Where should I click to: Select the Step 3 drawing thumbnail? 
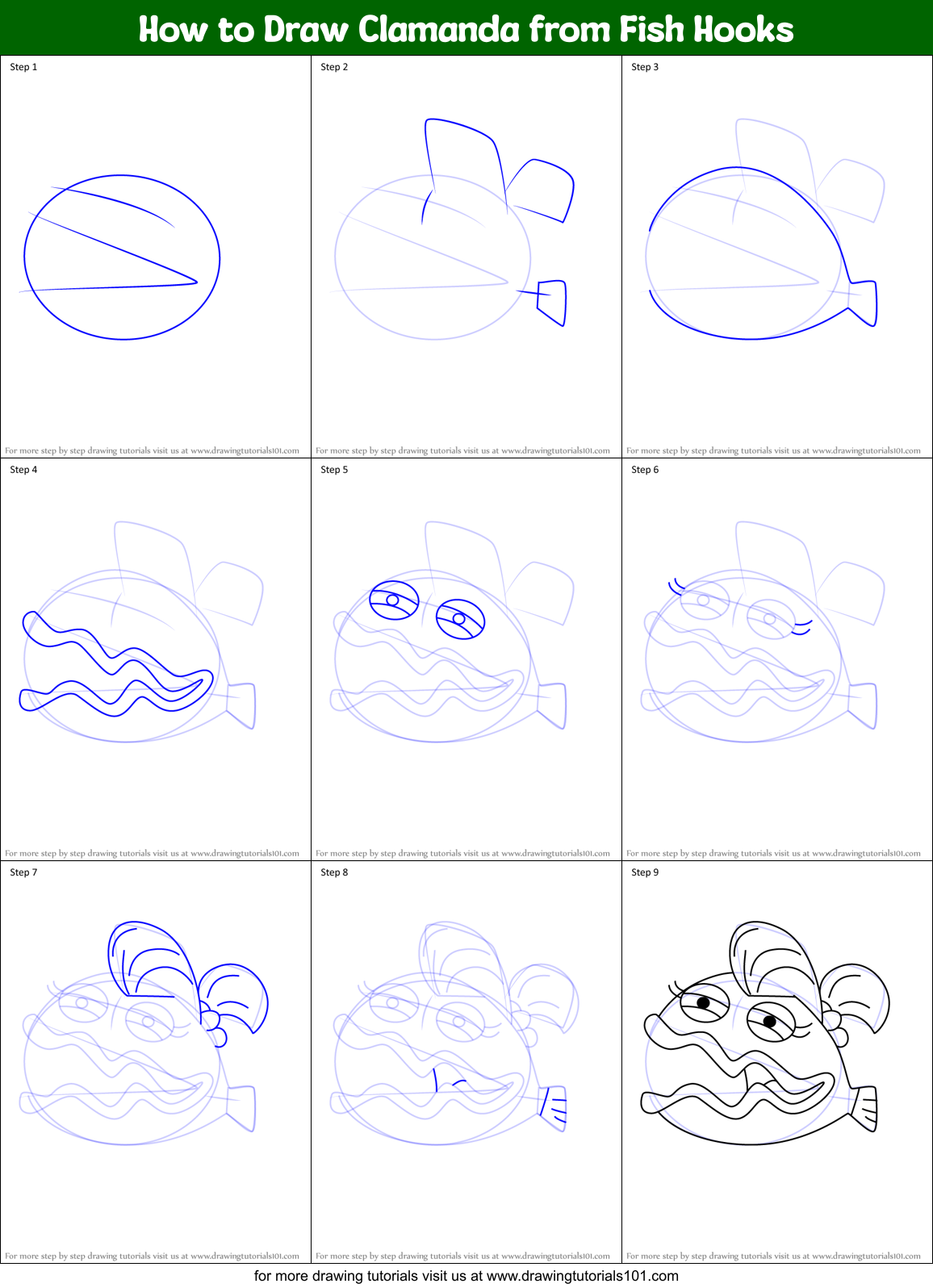point(762,229)
